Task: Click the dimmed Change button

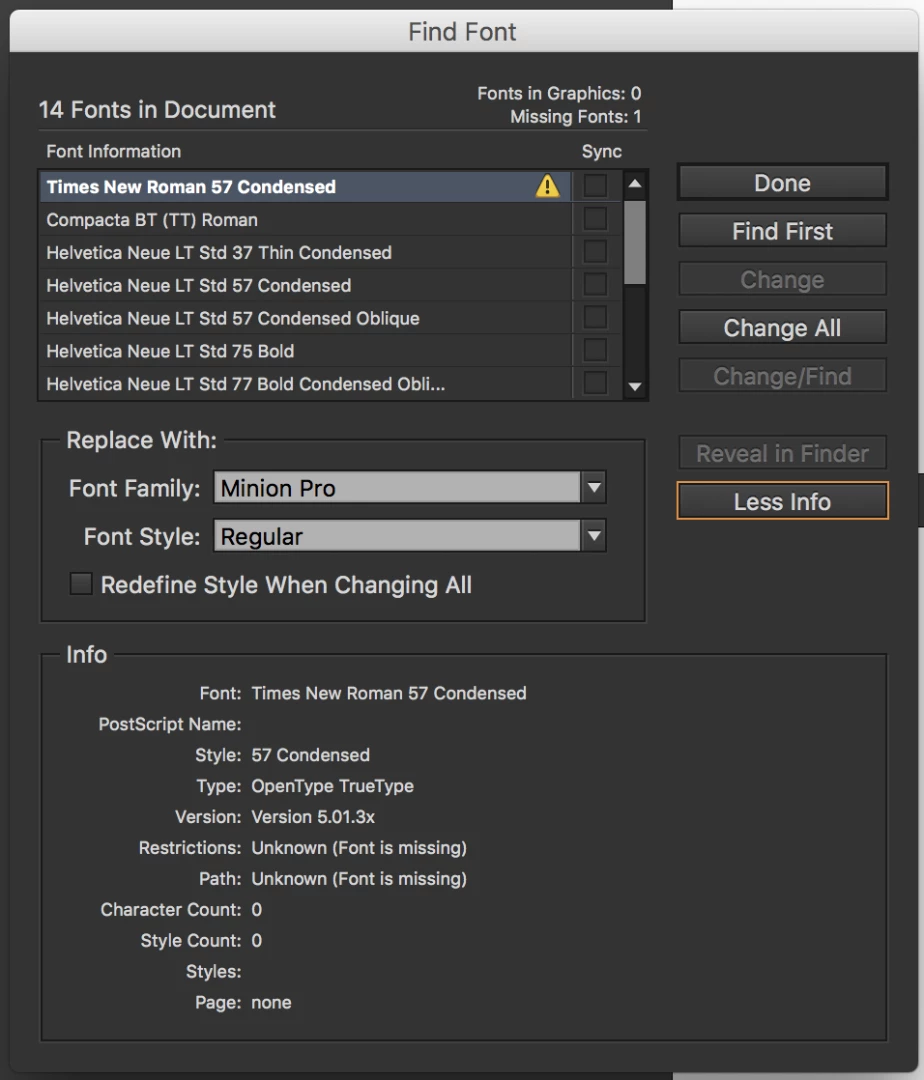Action: pyautogui.click(x=782, y=280)
